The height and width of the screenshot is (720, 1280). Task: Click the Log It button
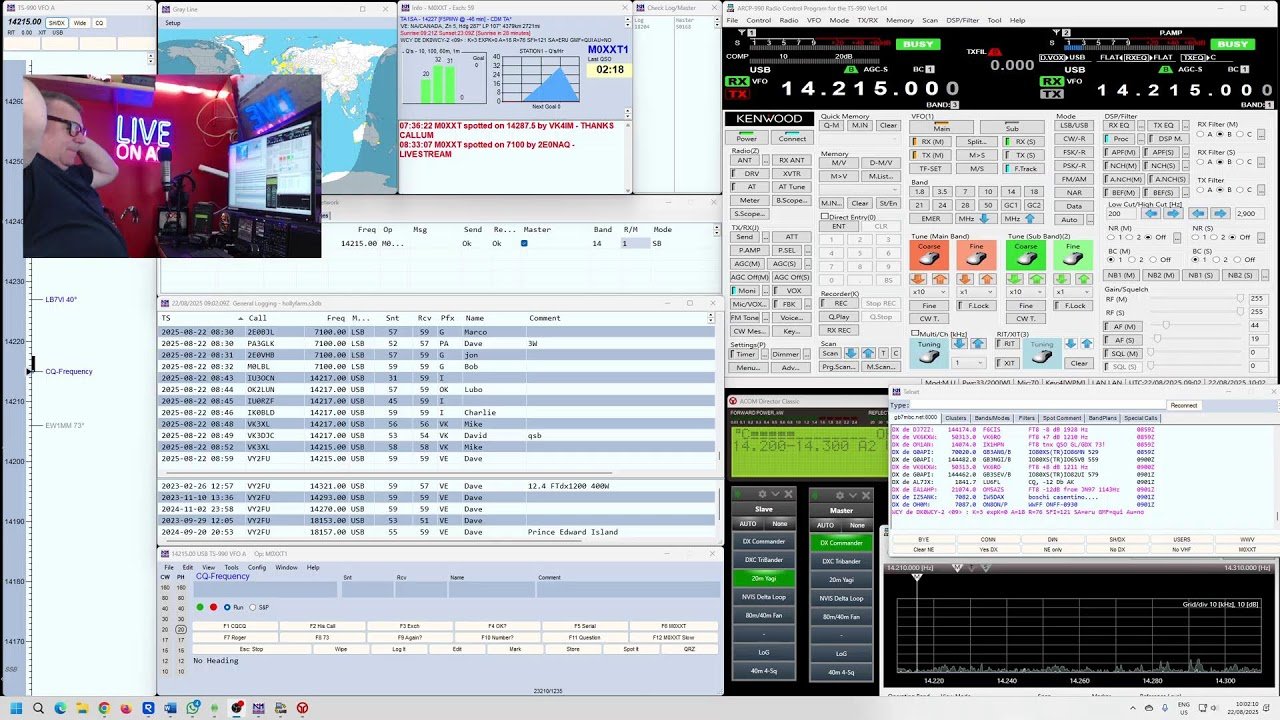pos(399,649)
